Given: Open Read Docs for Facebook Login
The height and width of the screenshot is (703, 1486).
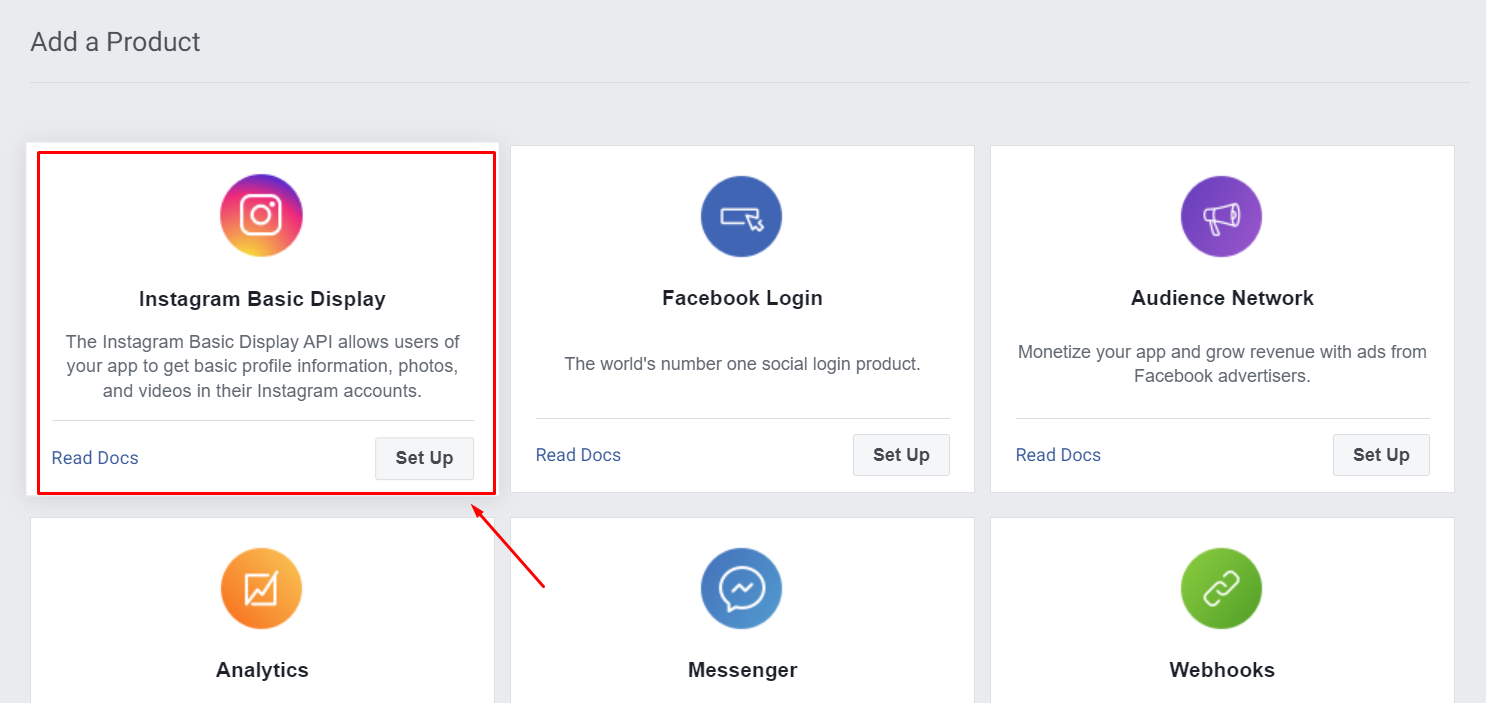Looking at the screenshot, I should click(578, 455).
